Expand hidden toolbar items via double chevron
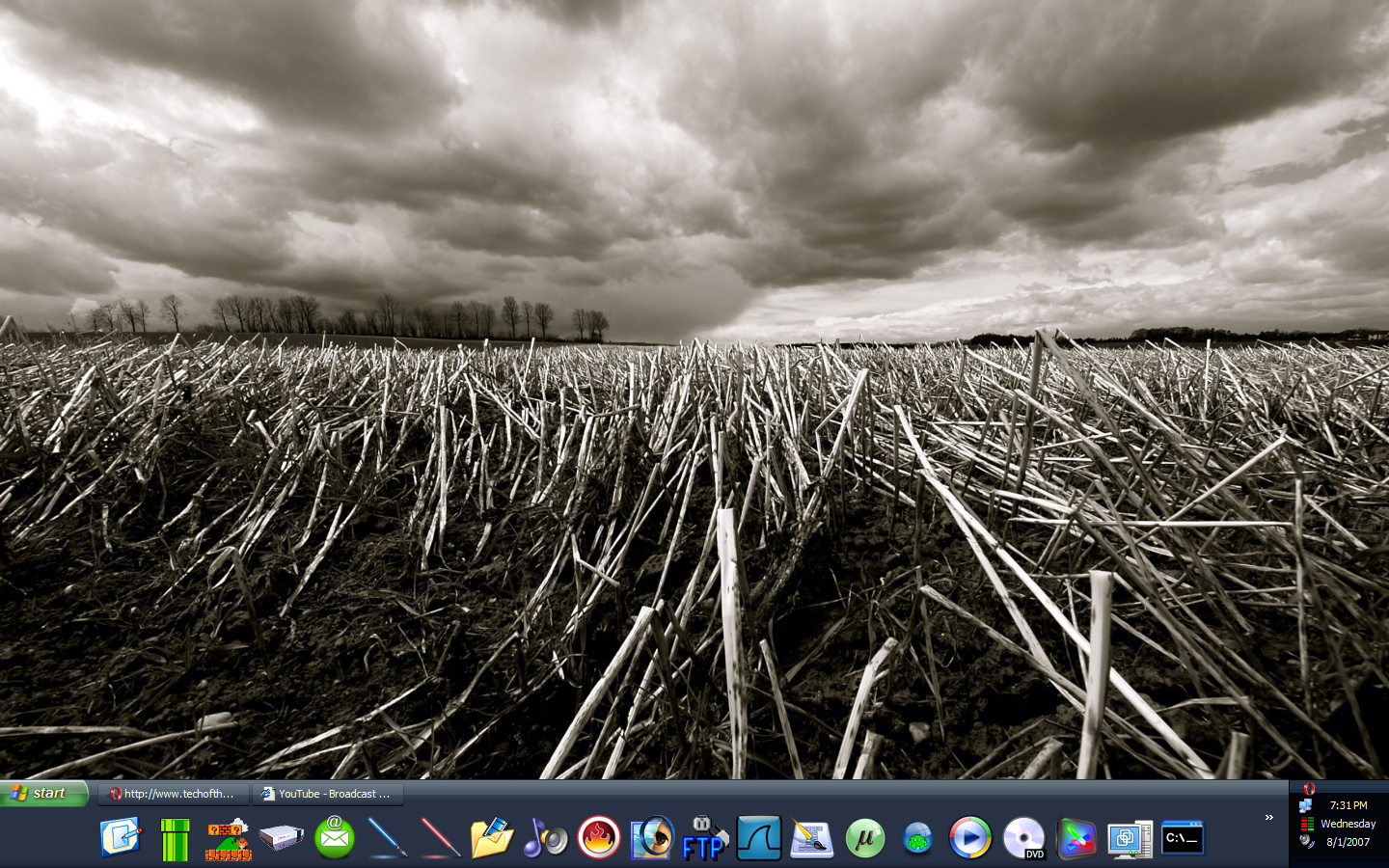Viewport: 1389px width, 868px height. [x=1269, y=817]
